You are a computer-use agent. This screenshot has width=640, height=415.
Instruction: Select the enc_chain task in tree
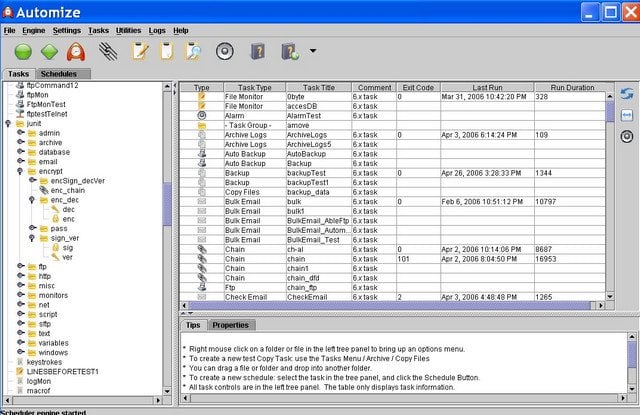pos(70,190)
